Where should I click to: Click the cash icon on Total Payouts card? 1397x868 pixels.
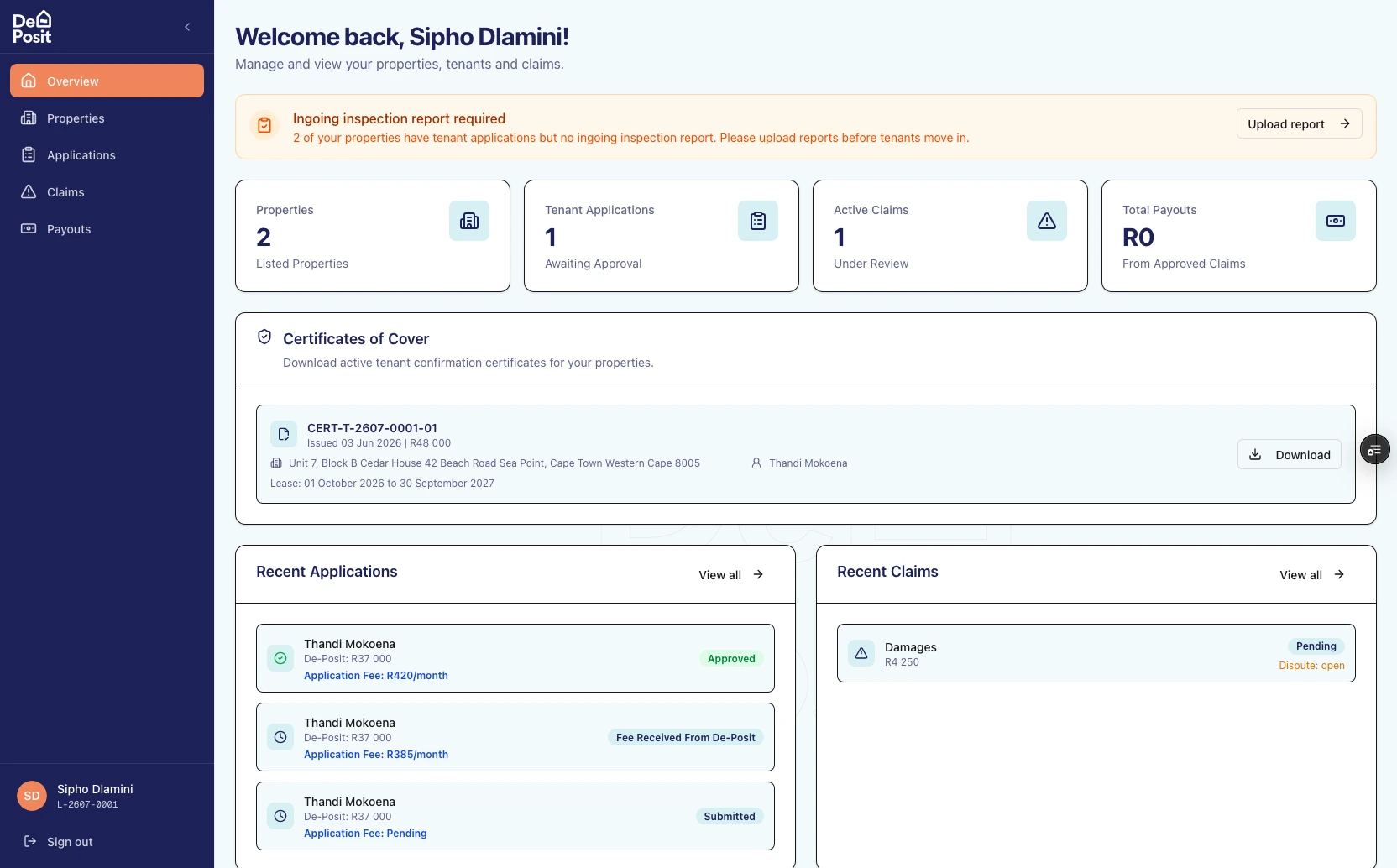[1336, 221]
